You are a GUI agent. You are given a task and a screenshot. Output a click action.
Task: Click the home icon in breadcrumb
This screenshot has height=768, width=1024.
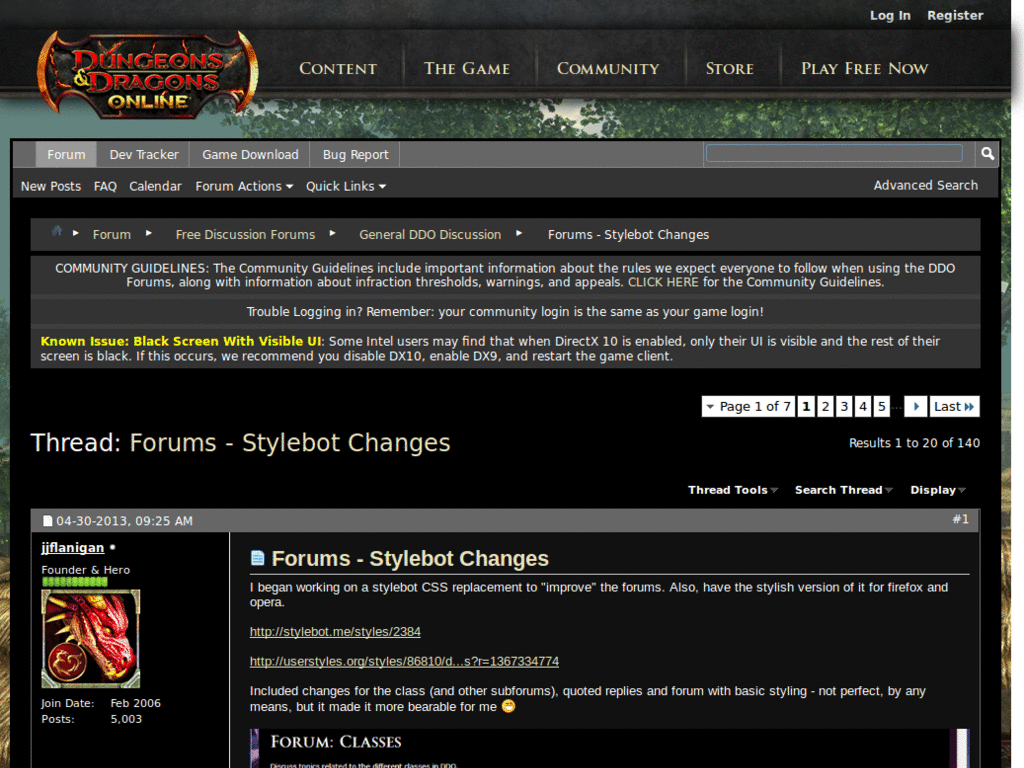pos(57,231)
